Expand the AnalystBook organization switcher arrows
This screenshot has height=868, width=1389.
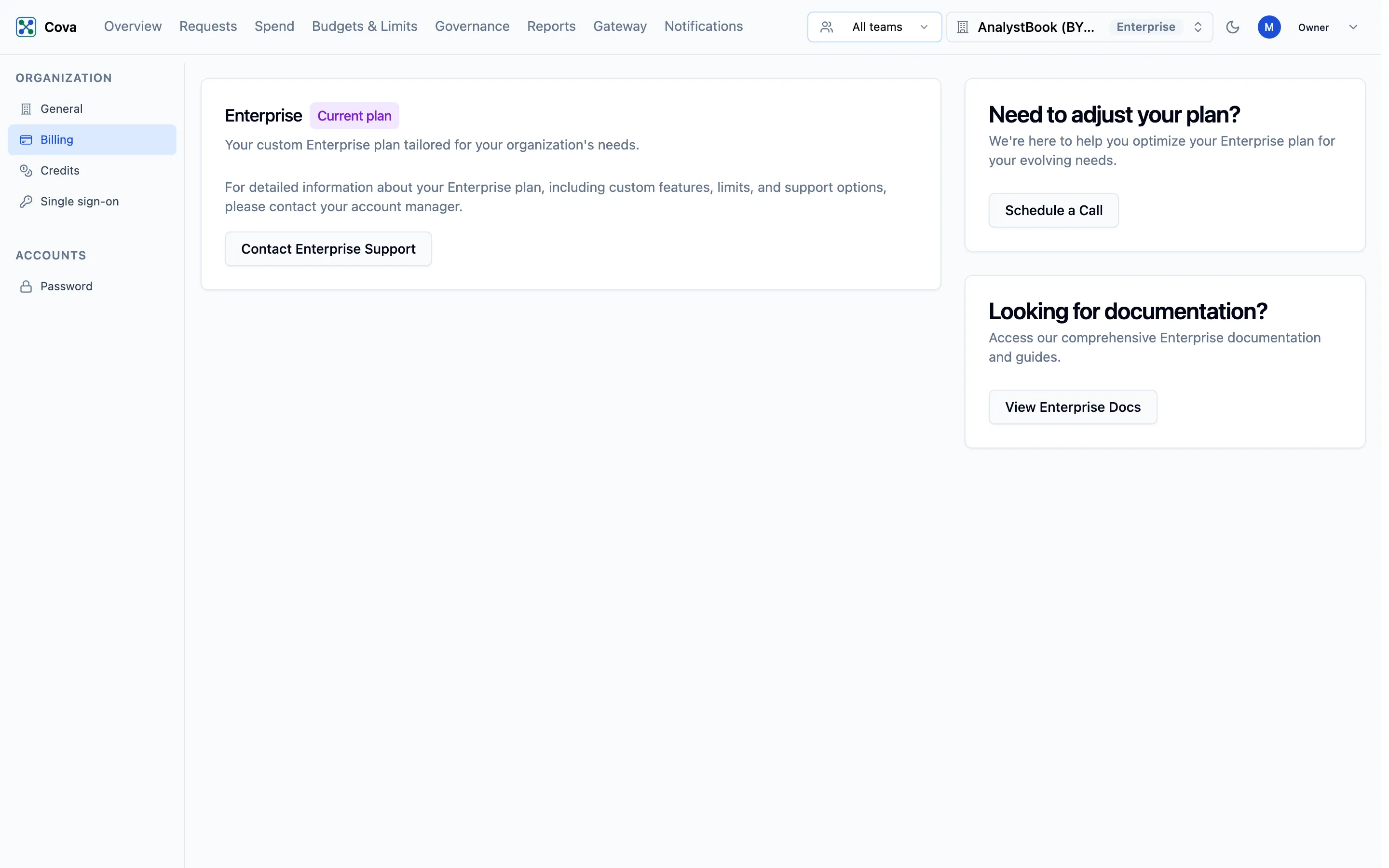point(1198,27)
